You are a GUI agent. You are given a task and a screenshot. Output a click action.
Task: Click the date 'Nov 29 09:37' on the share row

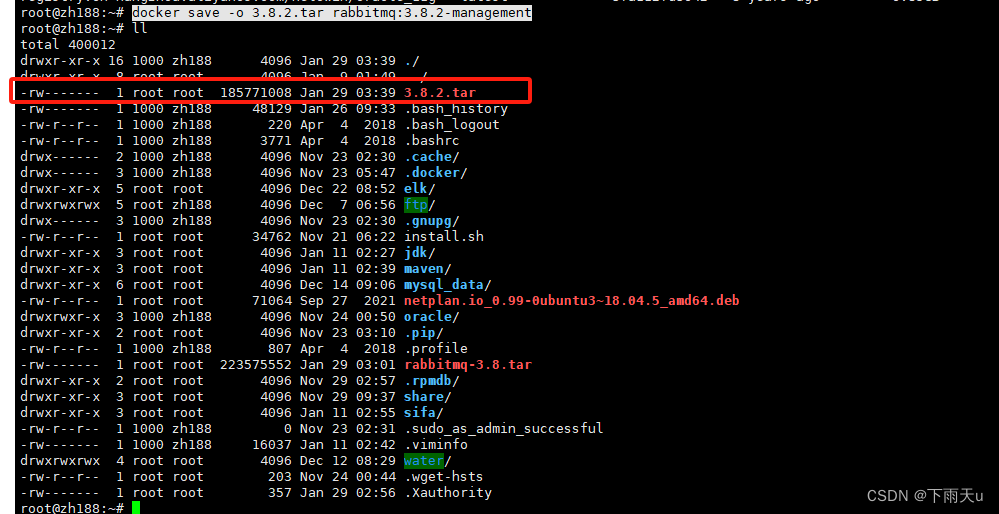tap(348, 397)
